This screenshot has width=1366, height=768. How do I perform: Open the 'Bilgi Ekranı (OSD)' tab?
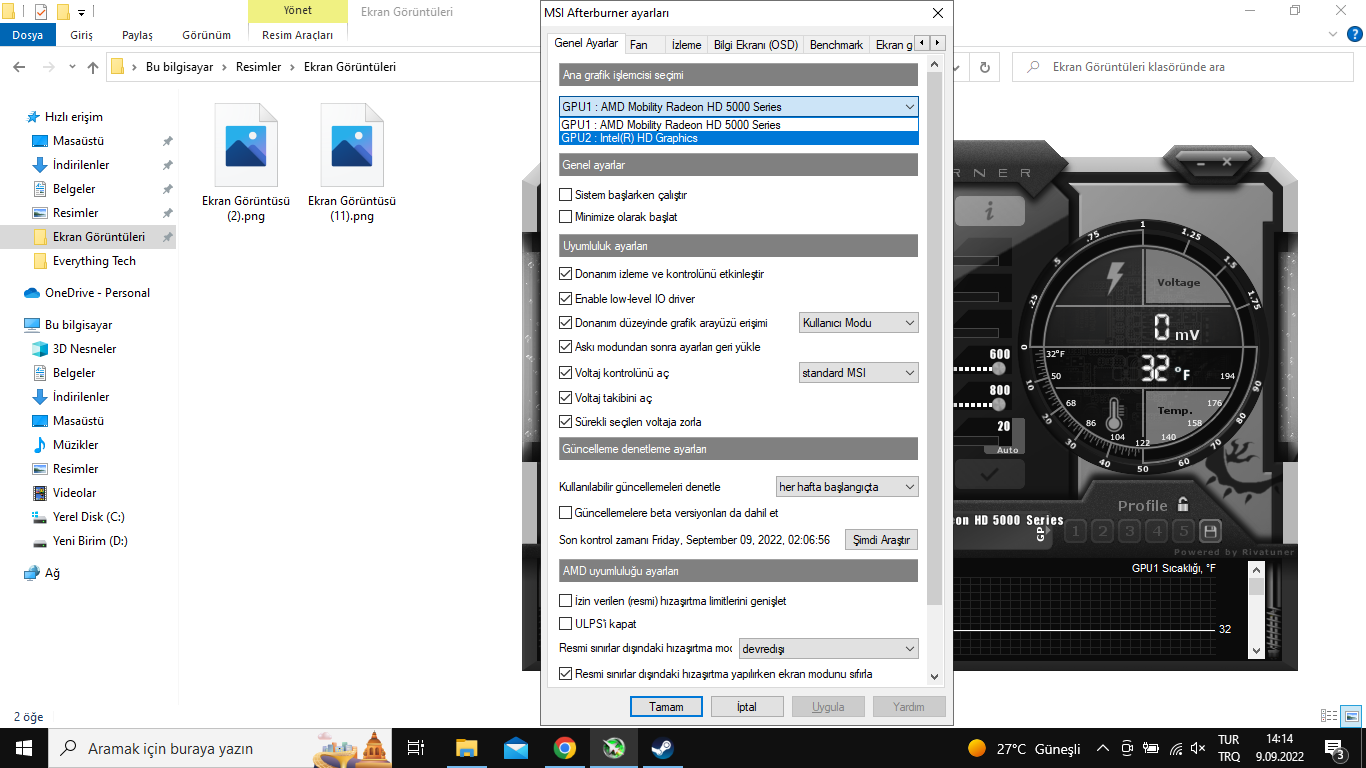(x=756, y=45)
